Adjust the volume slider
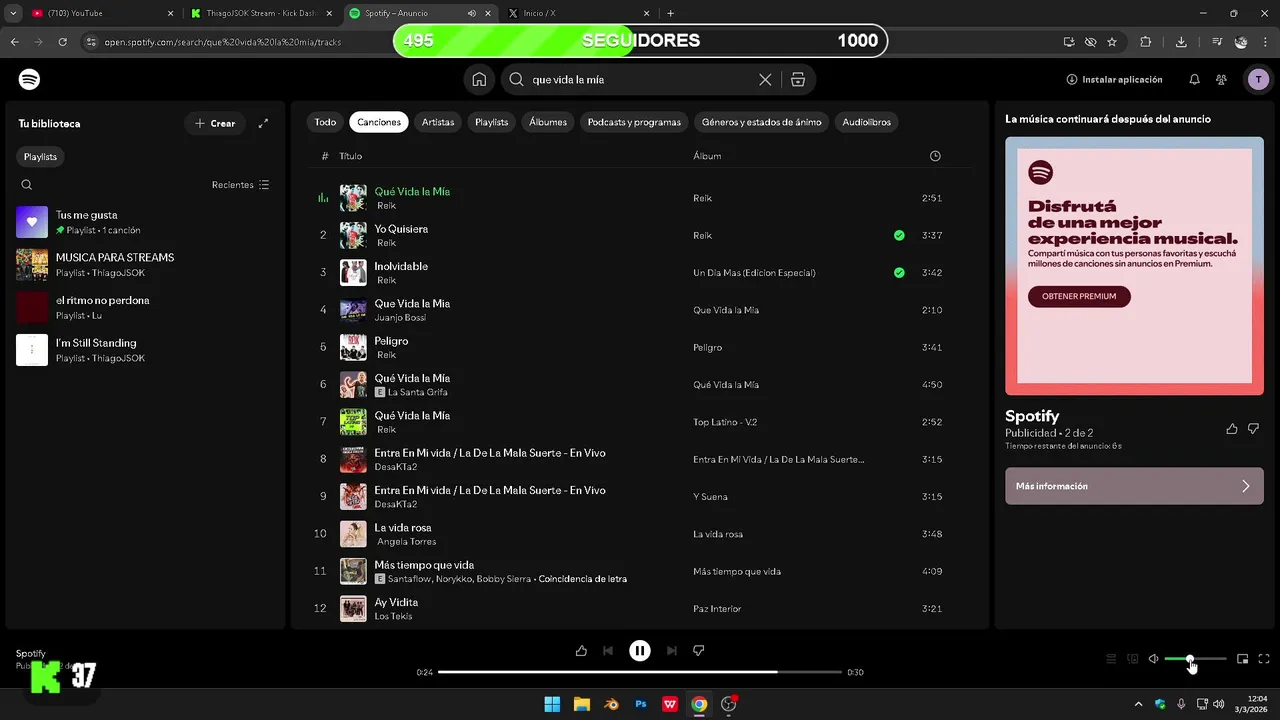This screenshot has height=720, width=1280. (1195, 659)
